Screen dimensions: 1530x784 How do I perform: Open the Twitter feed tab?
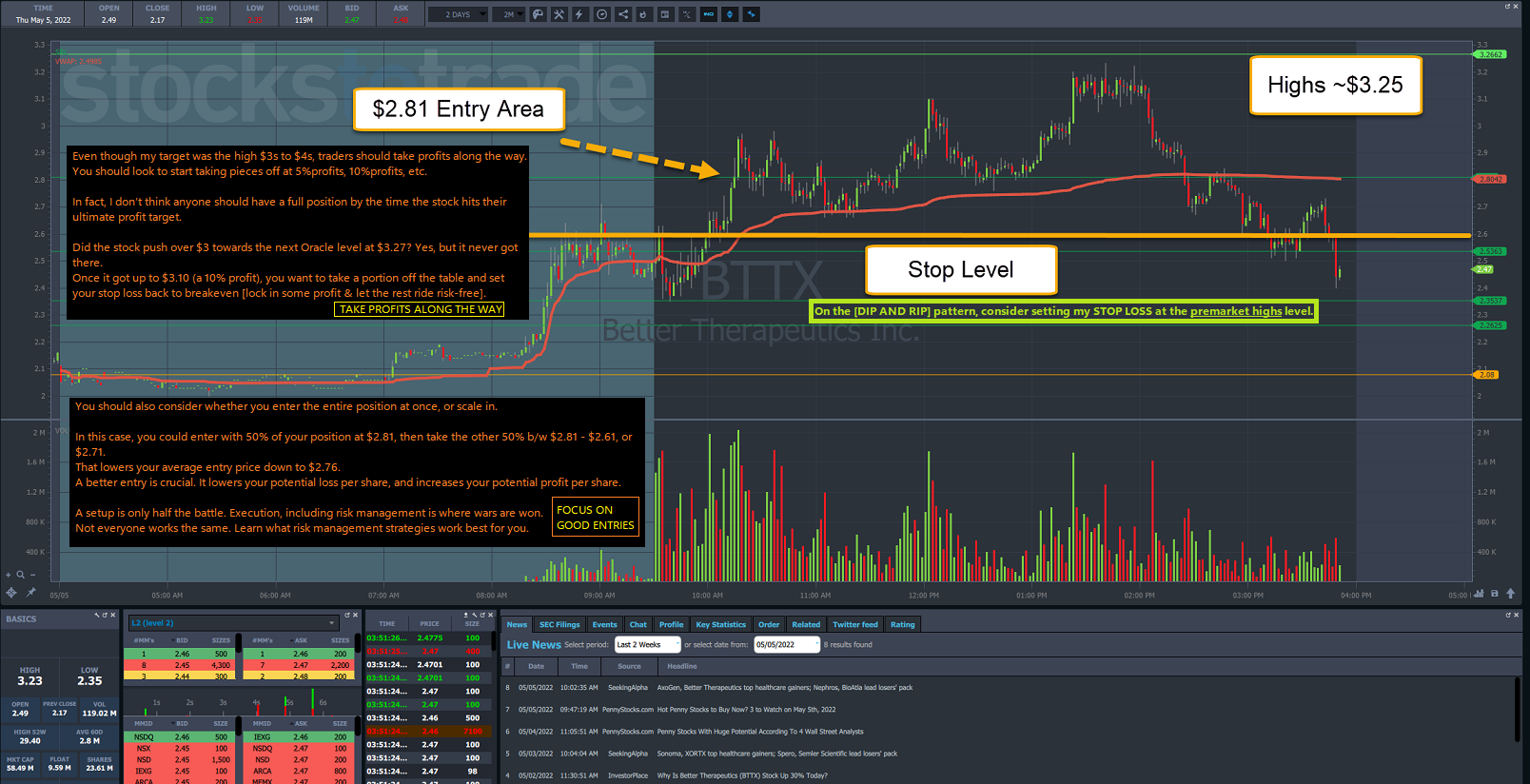point(855,625)
